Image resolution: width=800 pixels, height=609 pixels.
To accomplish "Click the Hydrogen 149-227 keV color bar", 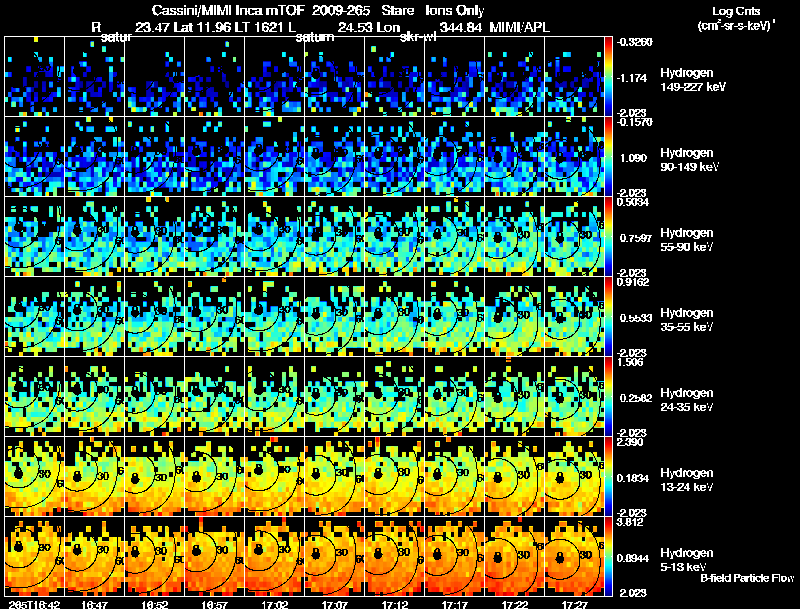I will click(608, 77).
